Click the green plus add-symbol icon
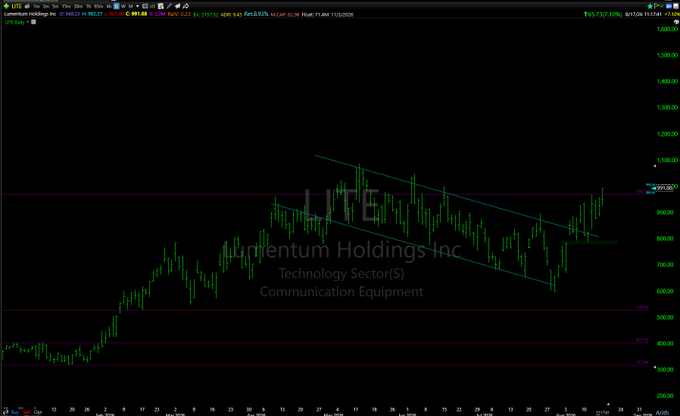The image size is (680, 416). (6, 6)
